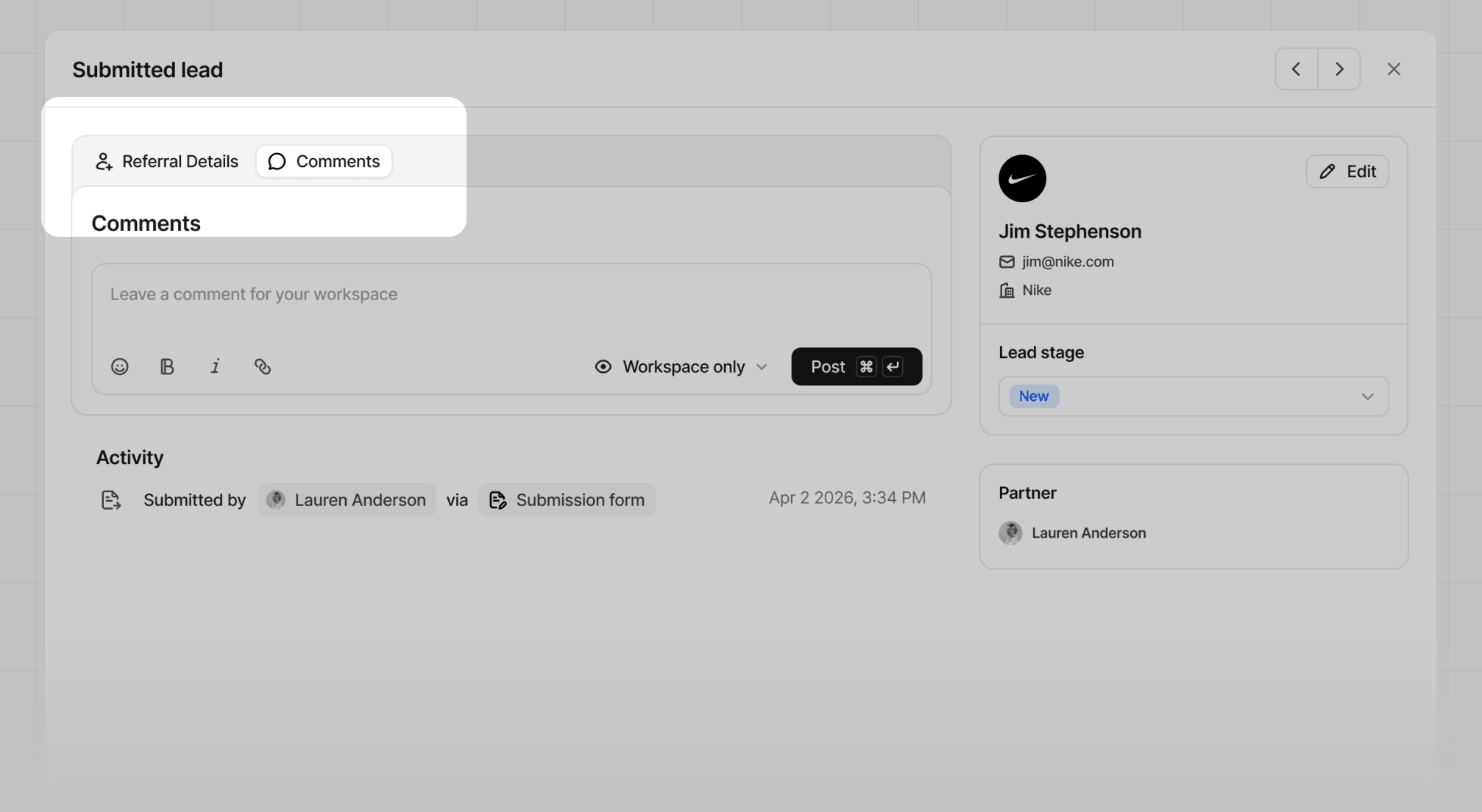Open the Workspace only visibility dropdown

pos(681,366)
